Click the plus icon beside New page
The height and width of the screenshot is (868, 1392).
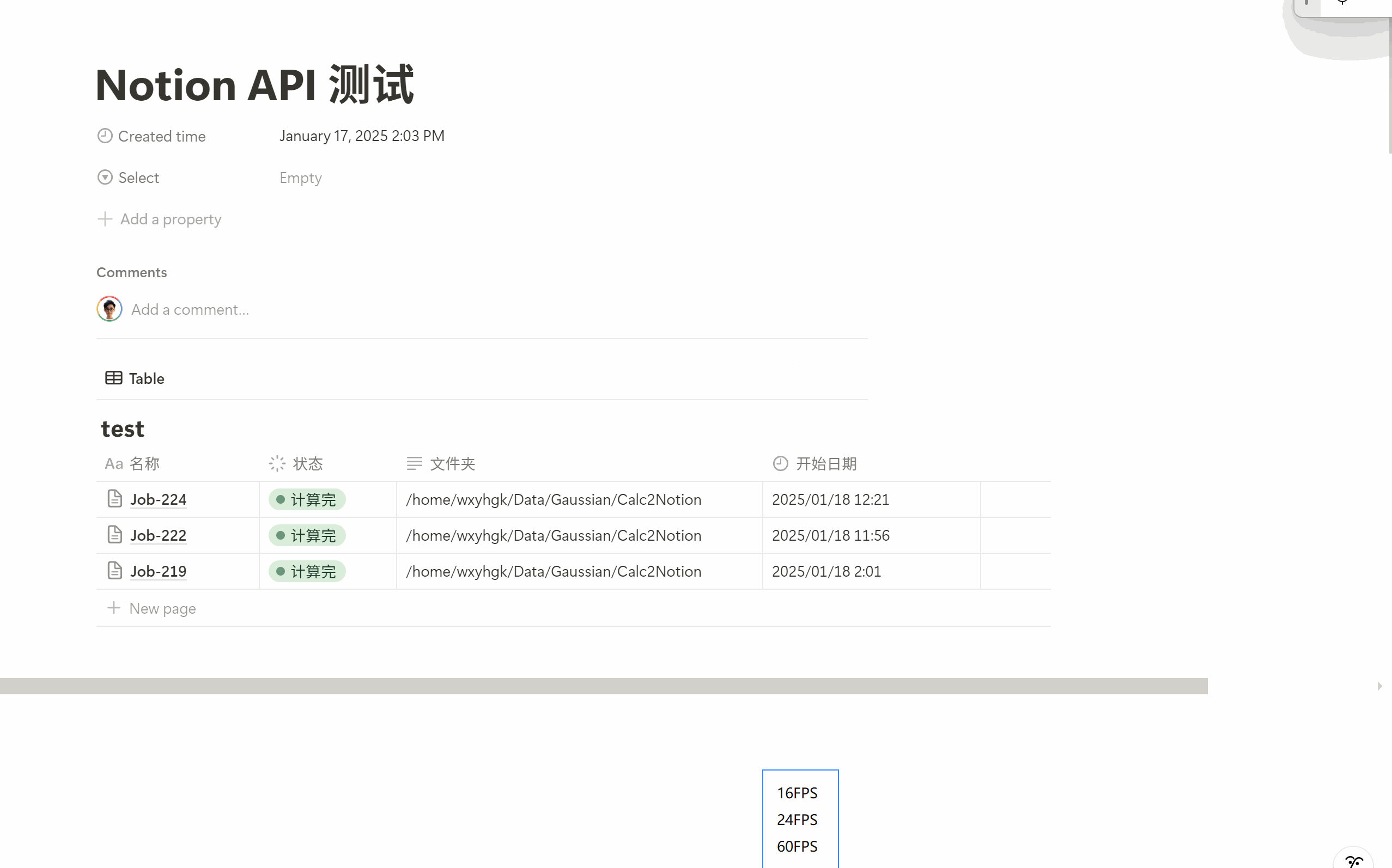[114, 607]
